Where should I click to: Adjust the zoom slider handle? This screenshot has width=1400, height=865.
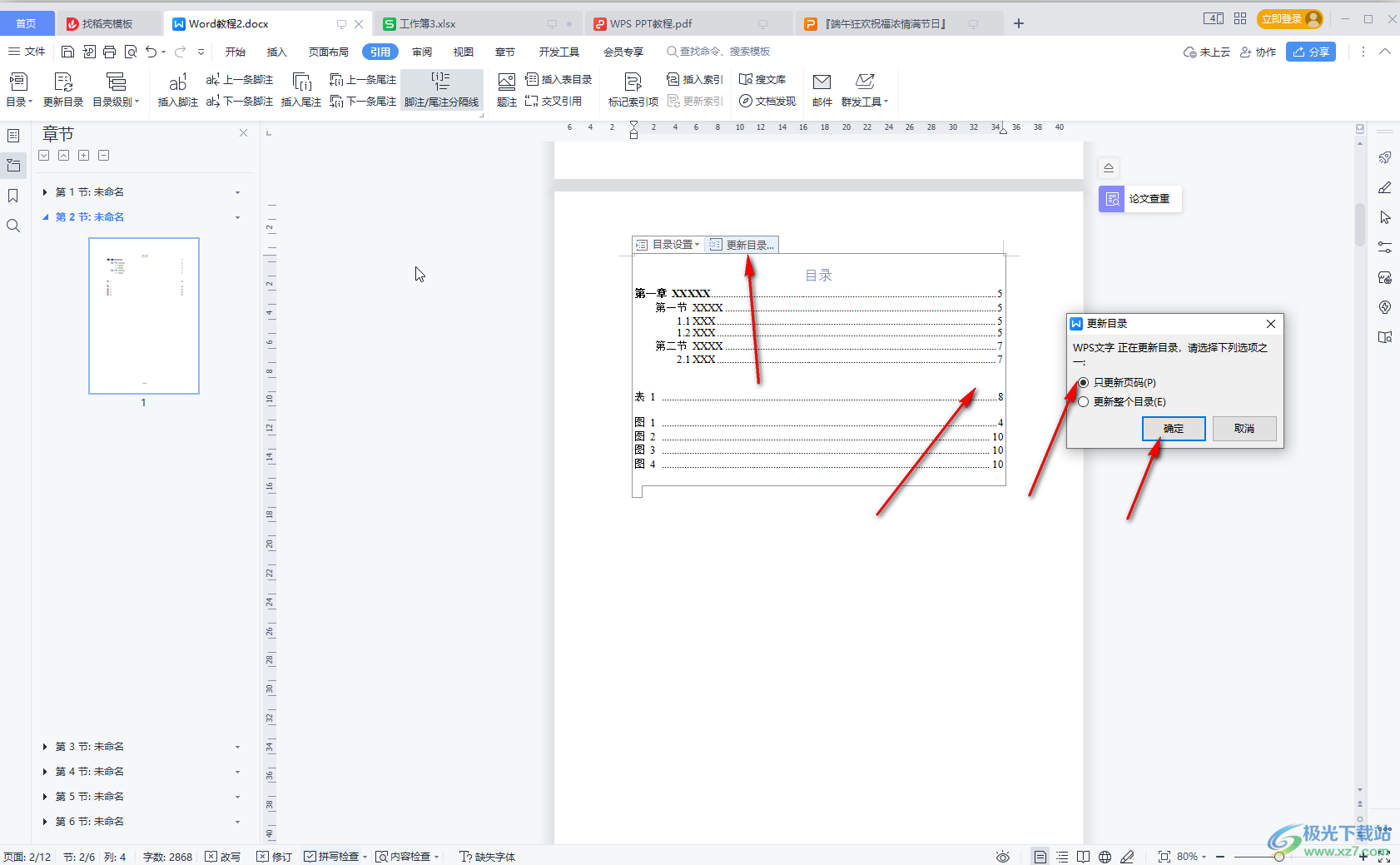pyautogui.click(x=1278, y=857)
